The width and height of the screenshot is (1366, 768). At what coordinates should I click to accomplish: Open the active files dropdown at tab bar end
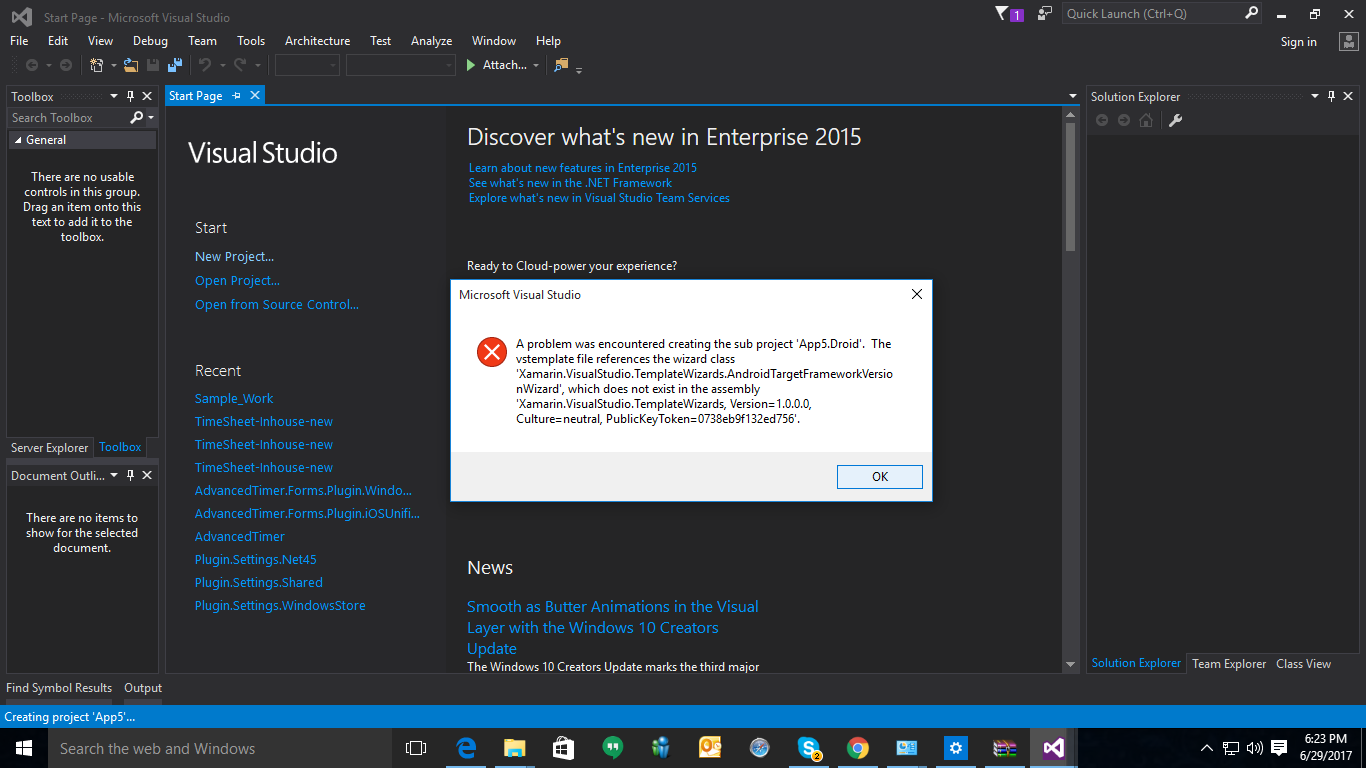coord(1073,97)
